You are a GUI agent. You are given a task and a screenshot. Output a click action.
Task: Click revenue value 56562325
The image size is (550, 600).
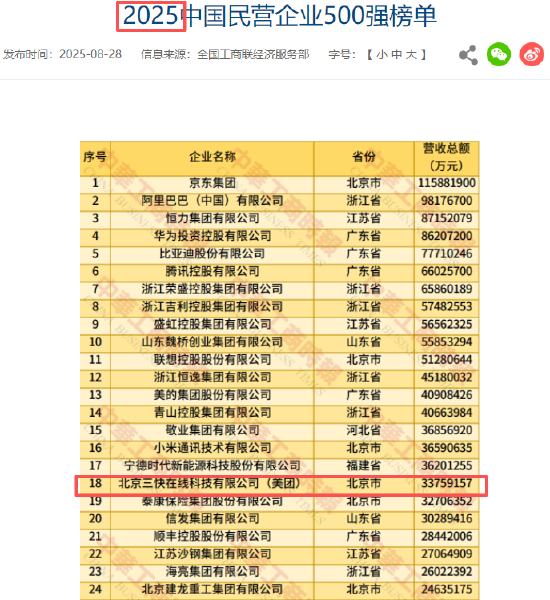[x=447, y=324]
